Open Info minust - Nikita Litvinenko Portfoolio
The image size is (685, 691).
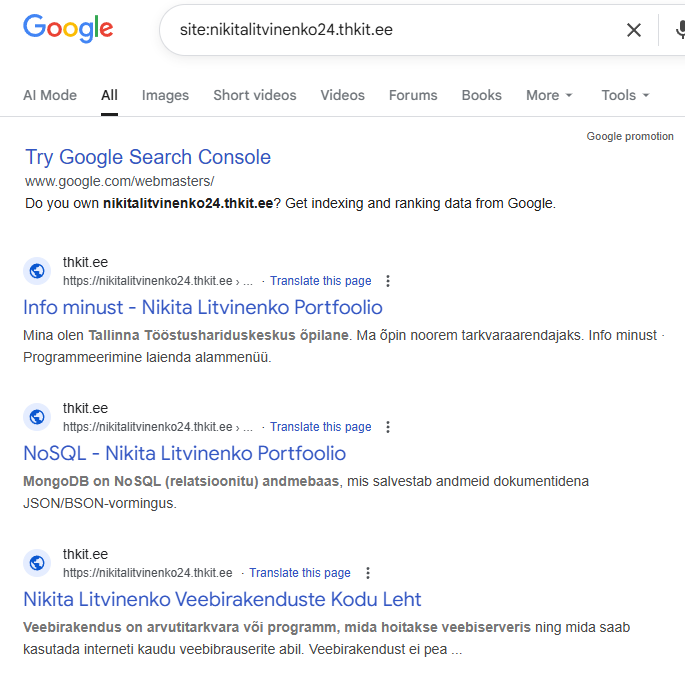[203, 307]
